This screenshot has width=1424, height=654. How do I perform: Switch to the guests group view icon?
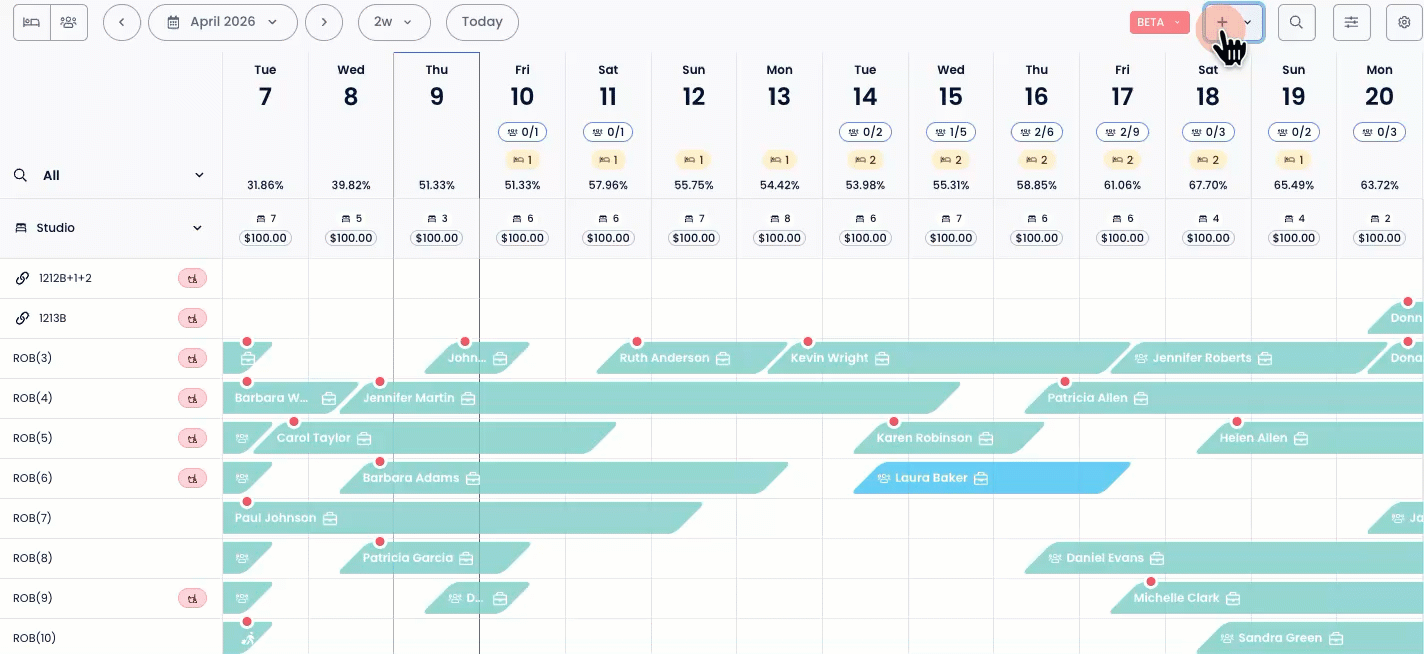tap(69, 22)
